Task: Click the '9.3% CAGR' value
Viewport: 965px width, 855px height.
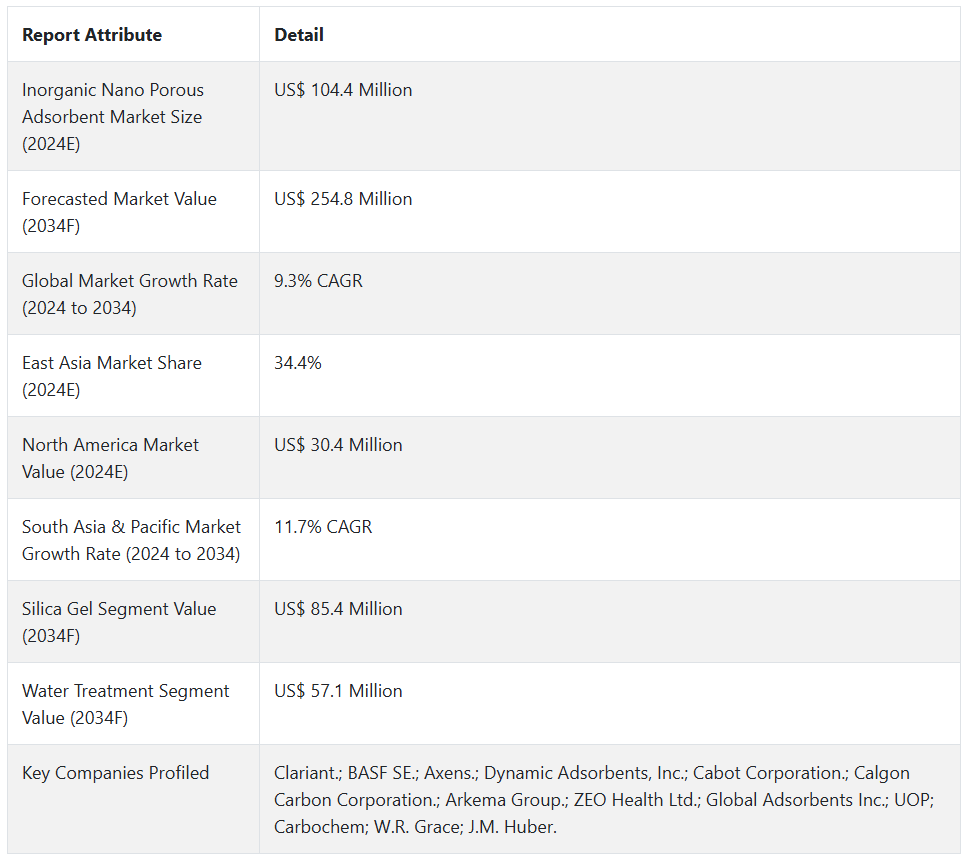Action: 318,281
